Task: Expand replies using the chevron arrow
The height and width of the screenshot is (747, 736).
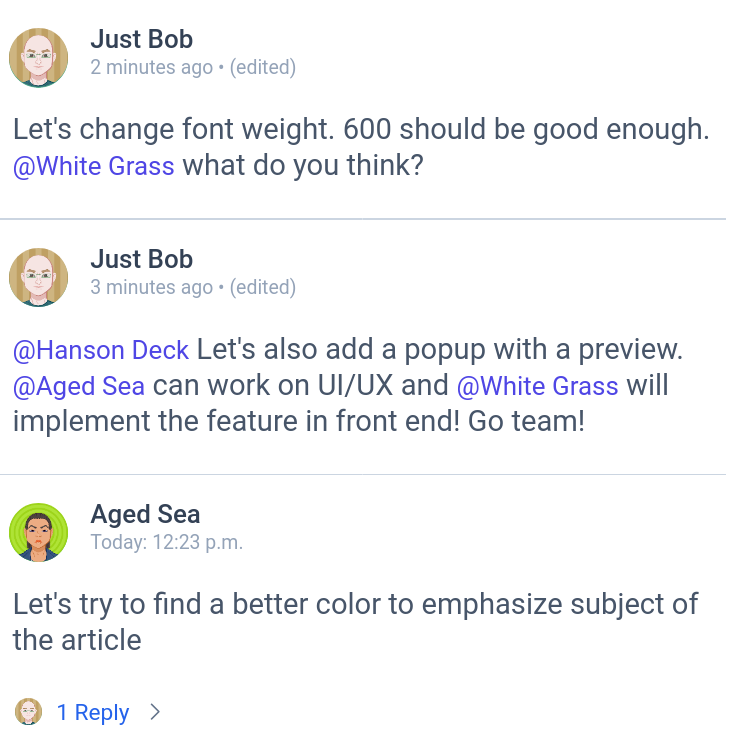Action: click(155, 712)
